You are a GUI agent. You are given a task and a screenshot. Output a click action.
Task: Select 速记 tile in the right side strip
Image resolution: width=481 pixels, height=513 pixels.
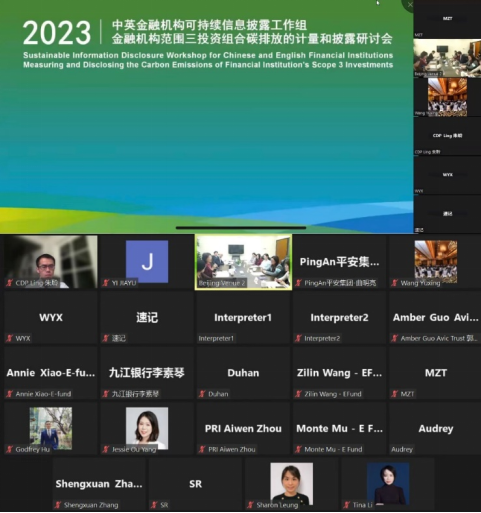[447, 214]
